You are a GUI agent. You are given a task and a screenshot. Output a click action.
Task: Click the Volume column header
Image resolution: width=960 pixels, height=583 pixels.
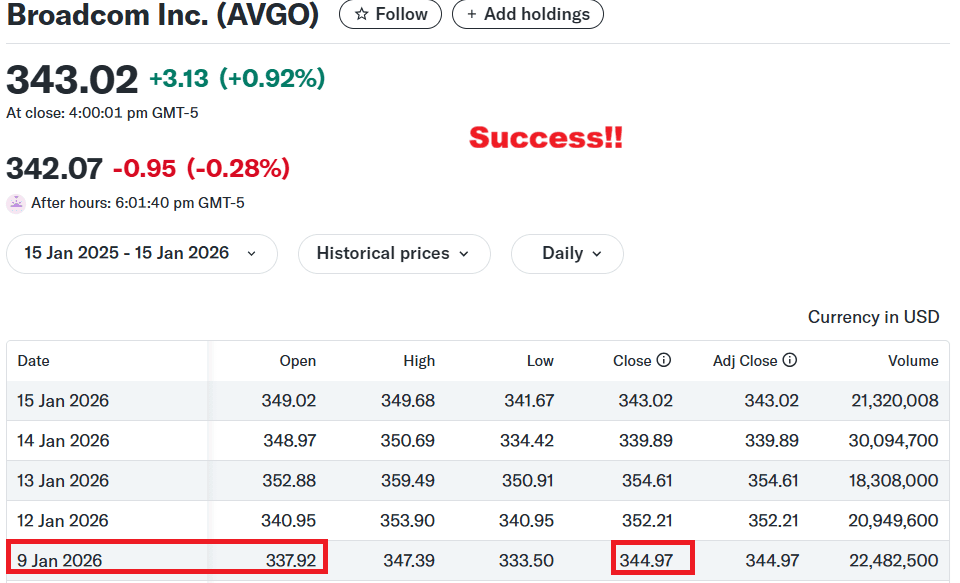click(913, 361)
